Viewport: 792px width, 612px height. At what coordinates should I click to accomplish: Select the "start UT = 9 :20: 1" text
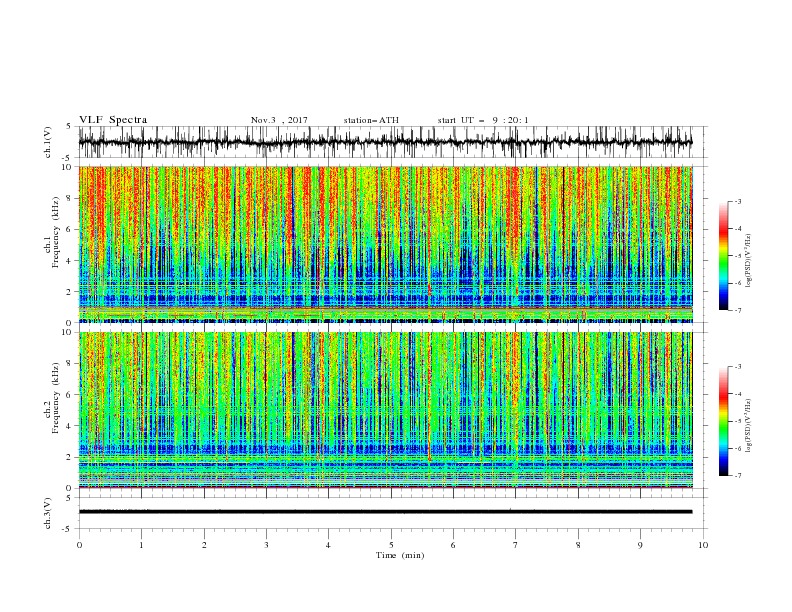pyautogui.click(x=483, y=120)
